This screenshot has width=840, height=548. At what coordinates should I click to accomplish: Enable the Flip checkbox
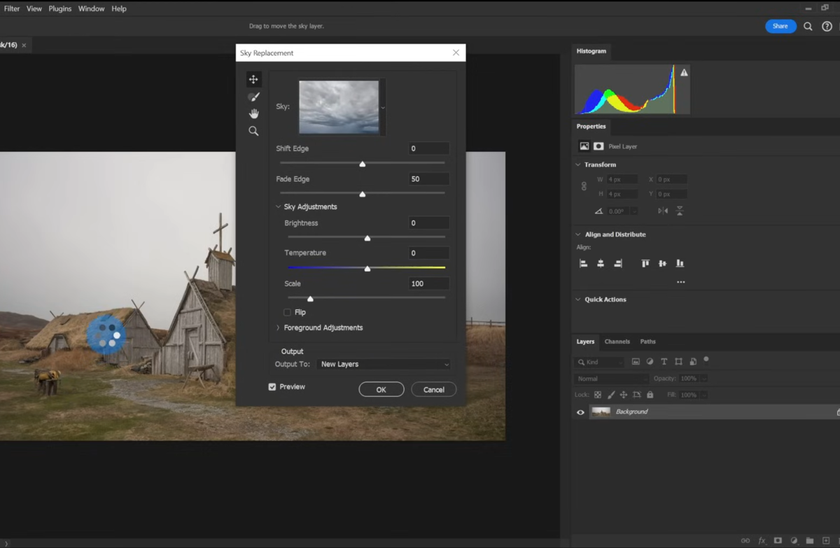[x=287, y=312]
